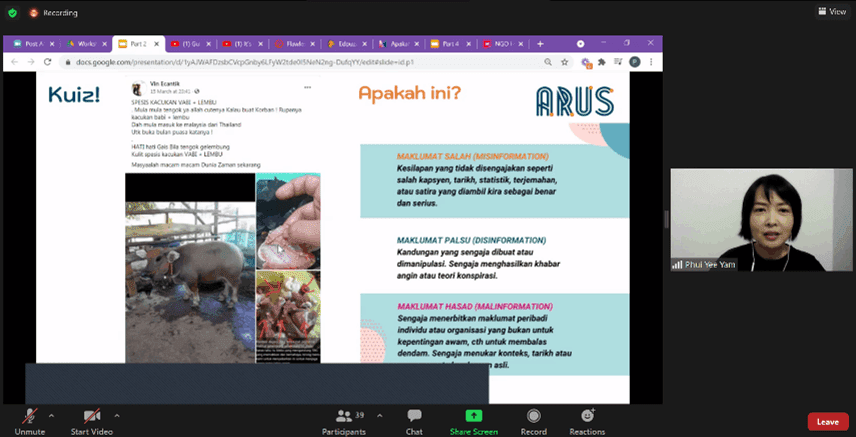Switch to the 'Edpuz' browser tab
Viewport: 856px width, 437px height.
click(344, 44)
